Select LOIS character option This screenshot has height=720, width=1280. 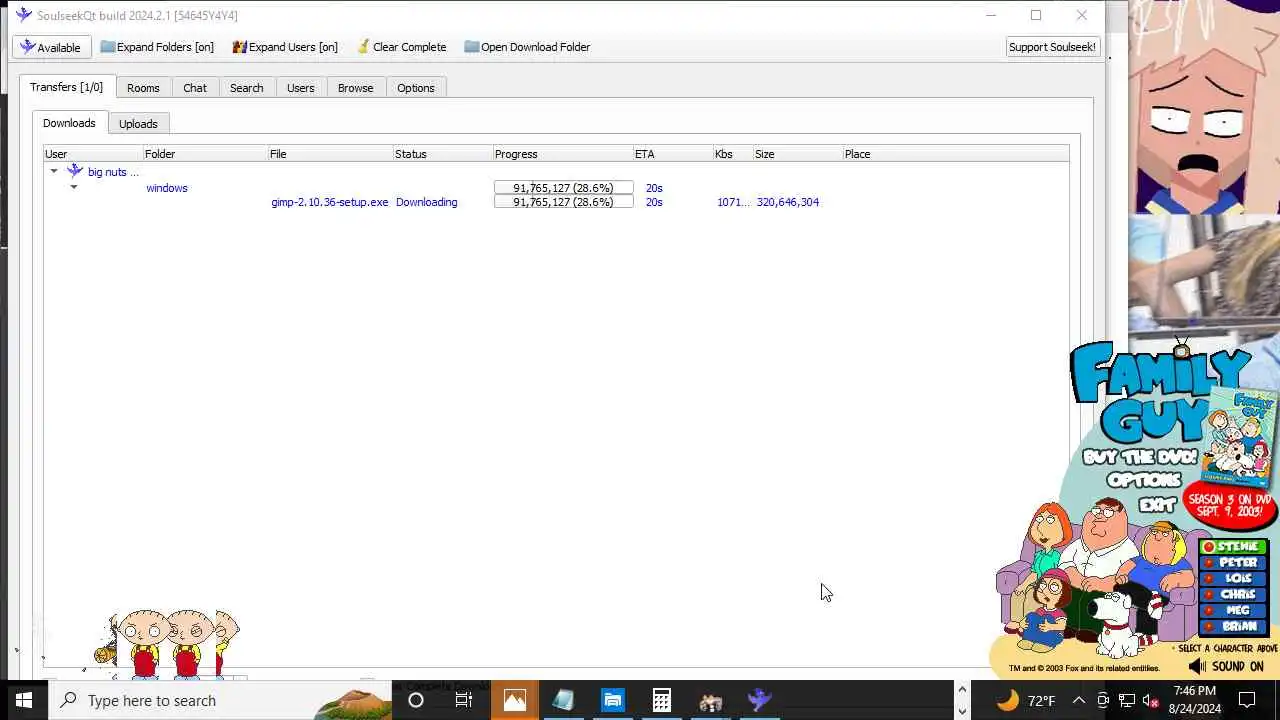point(1235,578)
